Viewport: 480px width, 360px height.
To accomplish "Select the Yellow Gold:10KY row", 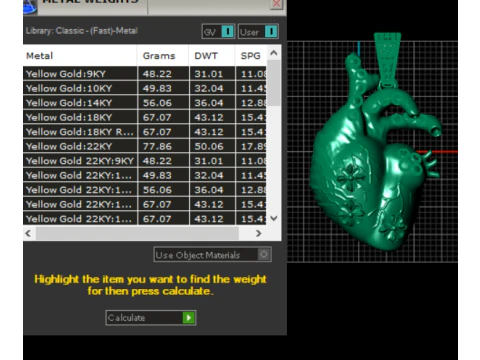I will pyautogui.click(x=145, y=88).
